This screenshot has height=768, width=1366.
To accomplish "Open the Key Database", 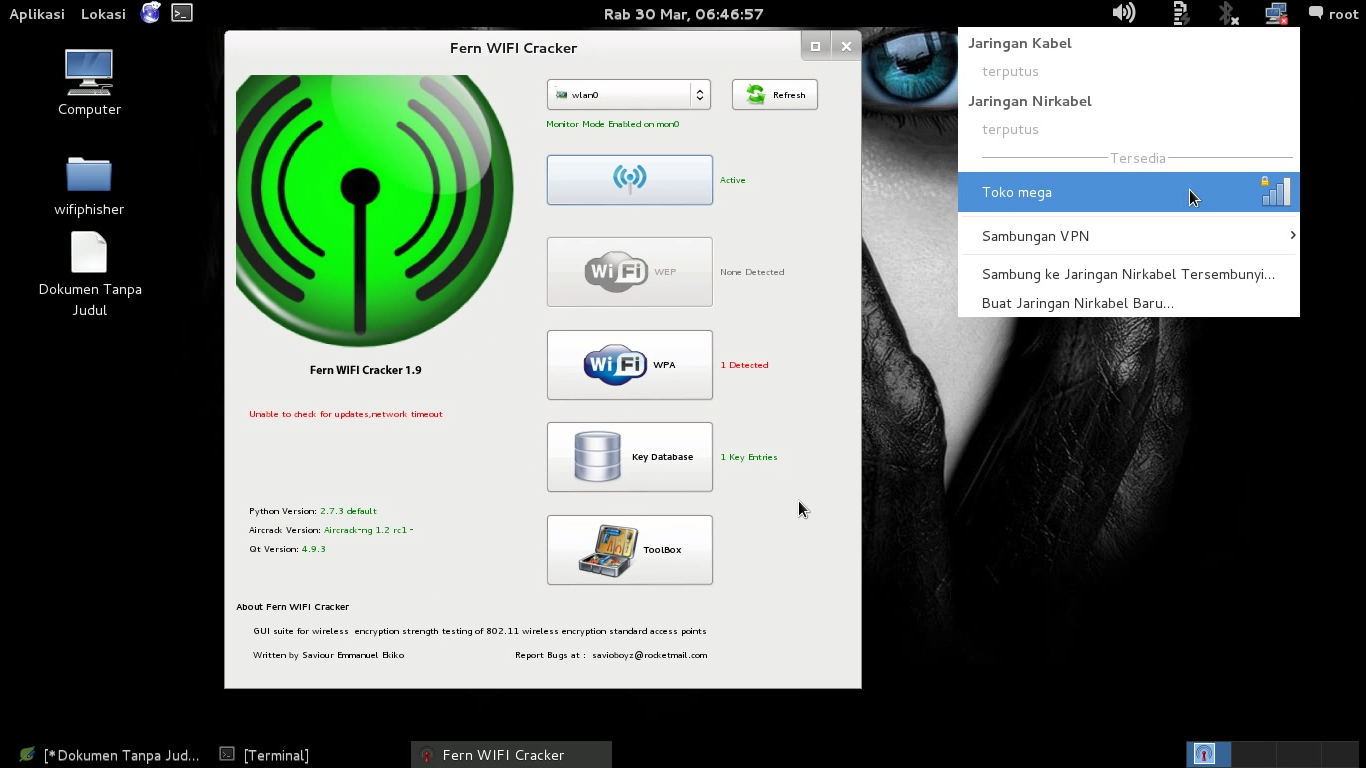I will (x=630, y=457).
